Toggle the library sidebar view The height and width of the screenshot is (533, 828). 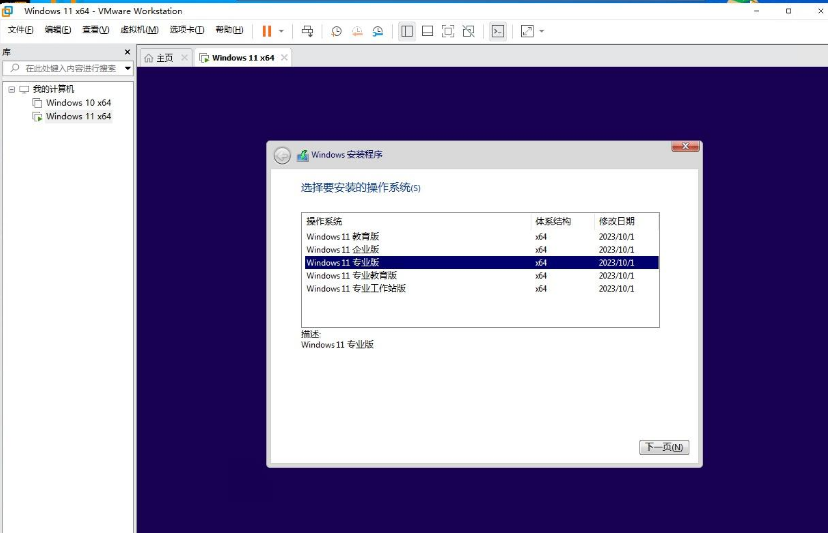point(407,31)
